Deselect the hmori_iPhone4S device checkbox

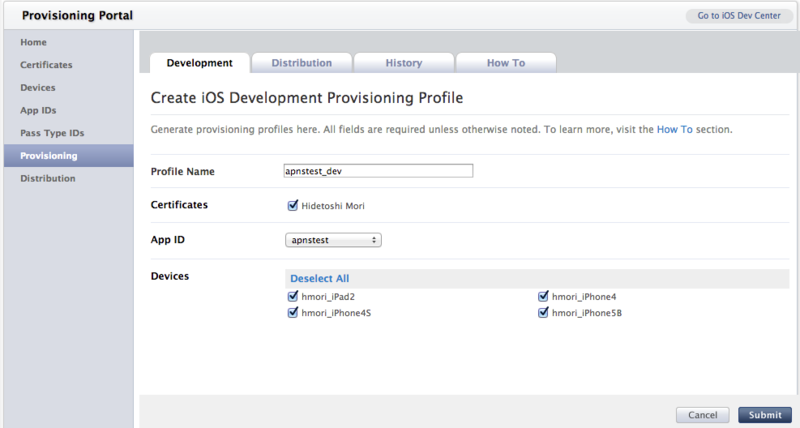click(x=293, y=313)
